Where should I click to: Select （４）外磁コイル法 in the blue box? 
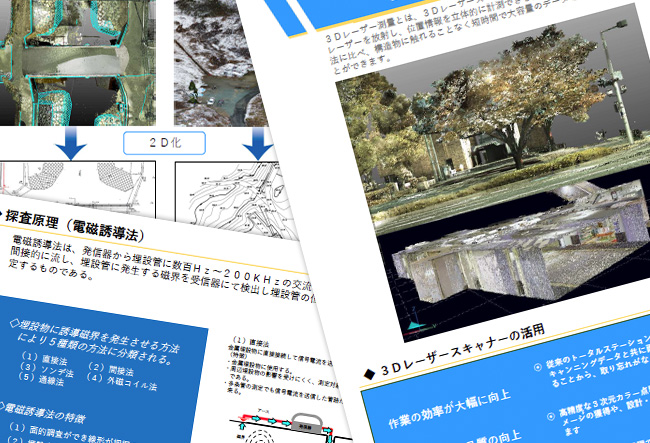point(122,382)
